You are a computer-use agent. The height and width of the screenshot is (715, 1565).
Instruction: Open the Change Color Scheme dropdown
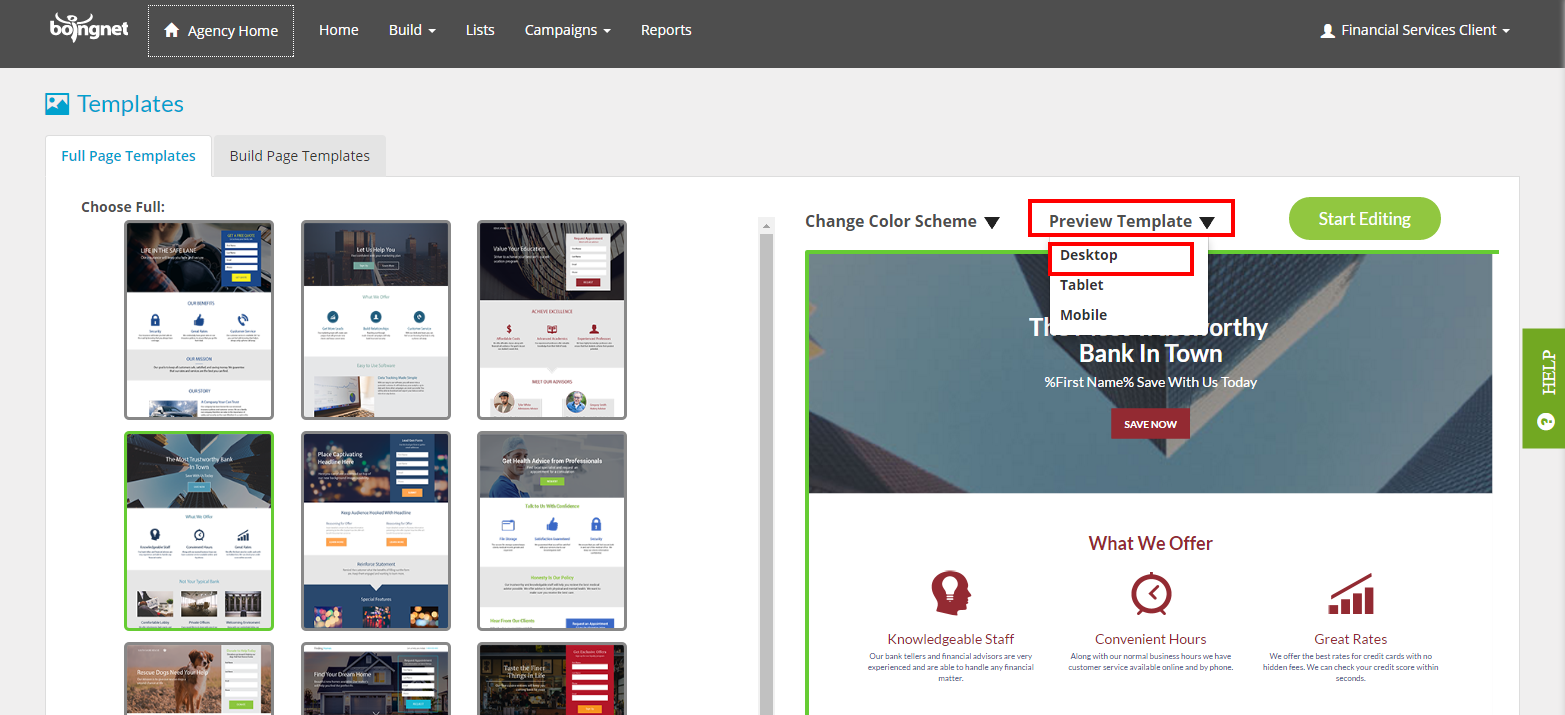(x=902, y=221)
